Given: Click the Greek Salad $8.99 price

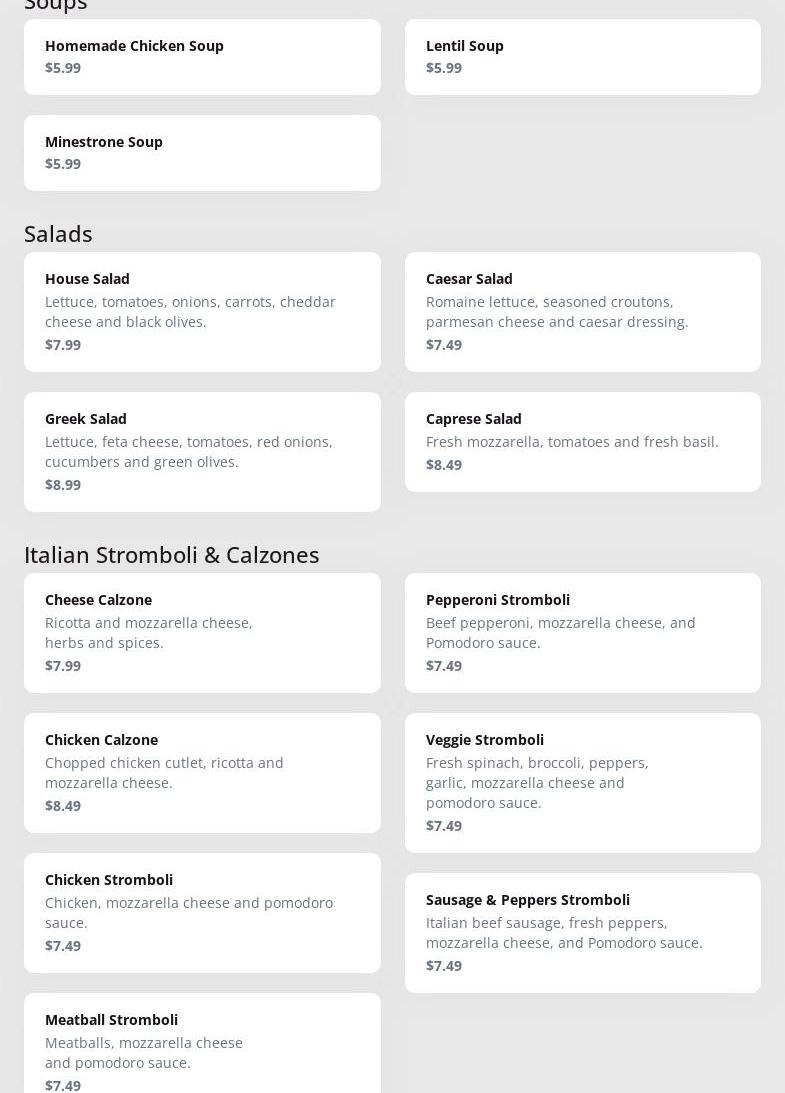Looking at the screenshot, I should click(63, 485).
